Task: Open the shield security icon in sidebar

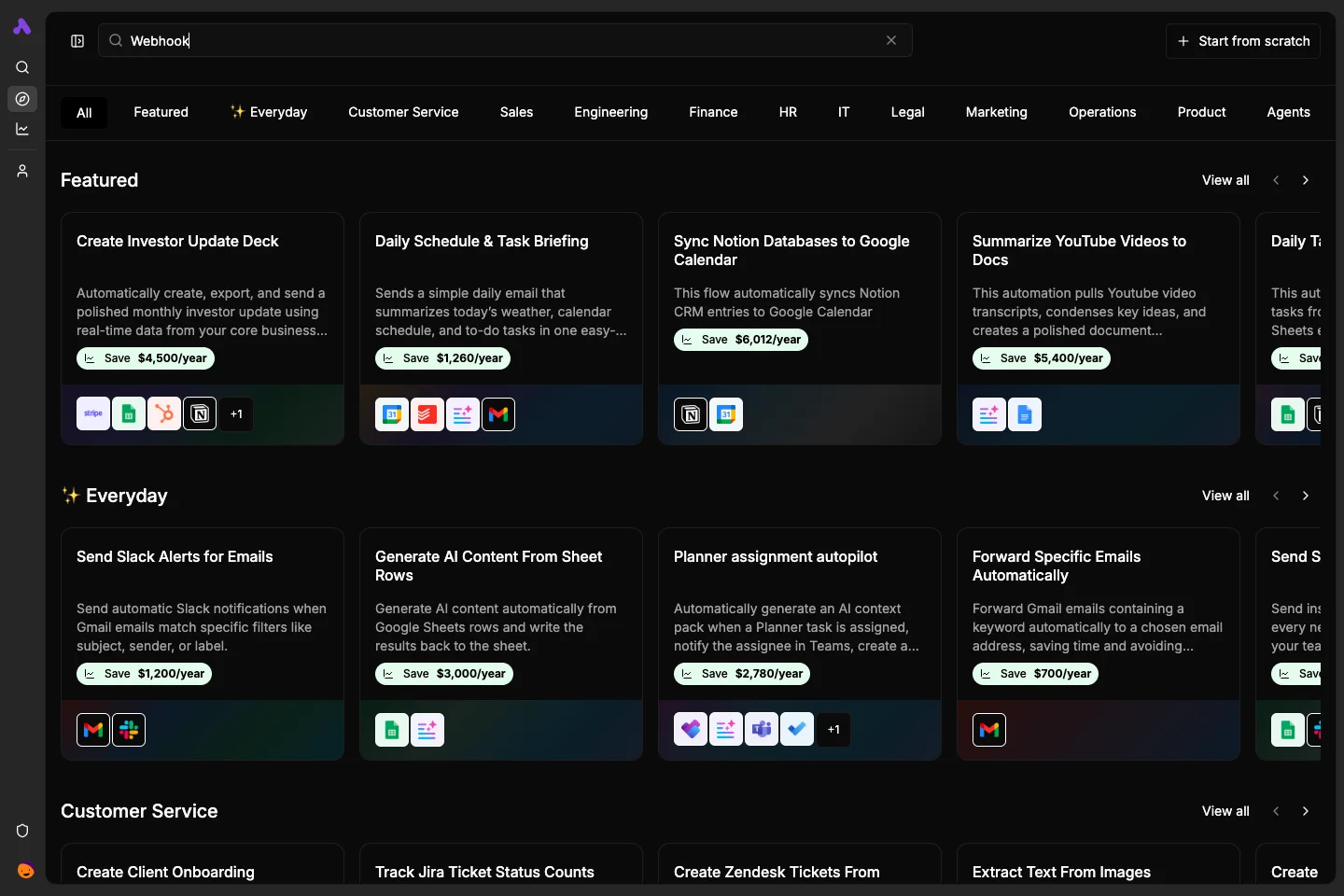Action: [x=22, y=831]
